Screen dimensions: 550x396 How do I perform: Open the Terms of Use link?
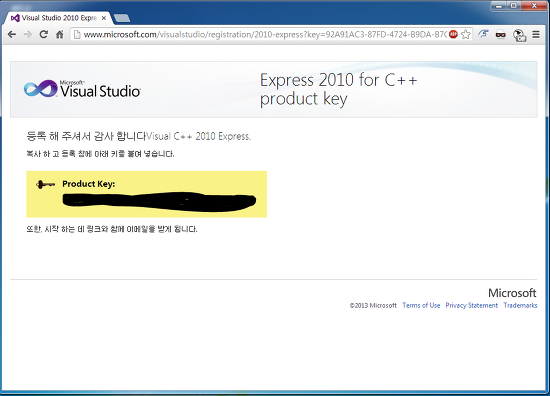[x=421, y=305]
